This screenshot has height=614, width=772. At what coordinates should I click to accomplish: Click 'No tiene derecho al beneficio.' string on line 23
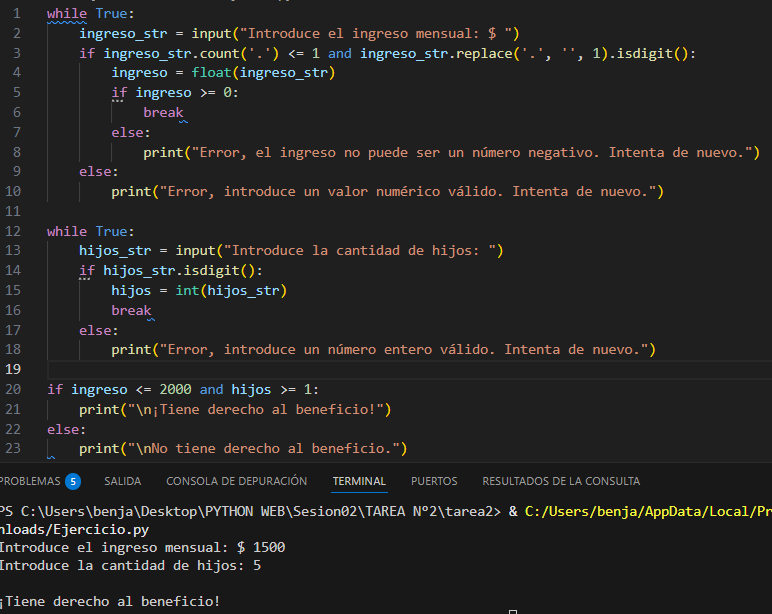(263, 448)
